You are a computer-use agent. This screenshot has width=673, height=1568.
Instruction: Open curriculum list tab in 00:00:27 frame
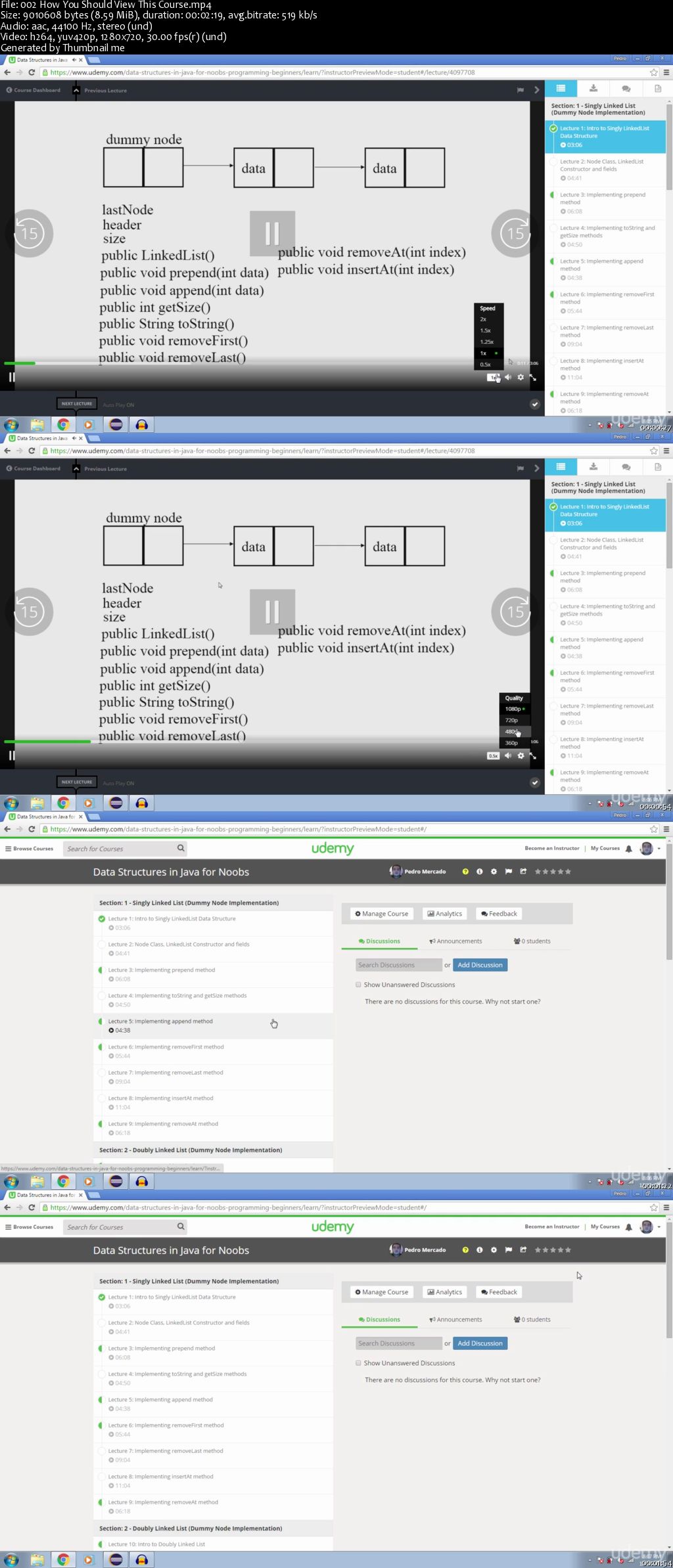pyautogui.click(x=561, y=89)
